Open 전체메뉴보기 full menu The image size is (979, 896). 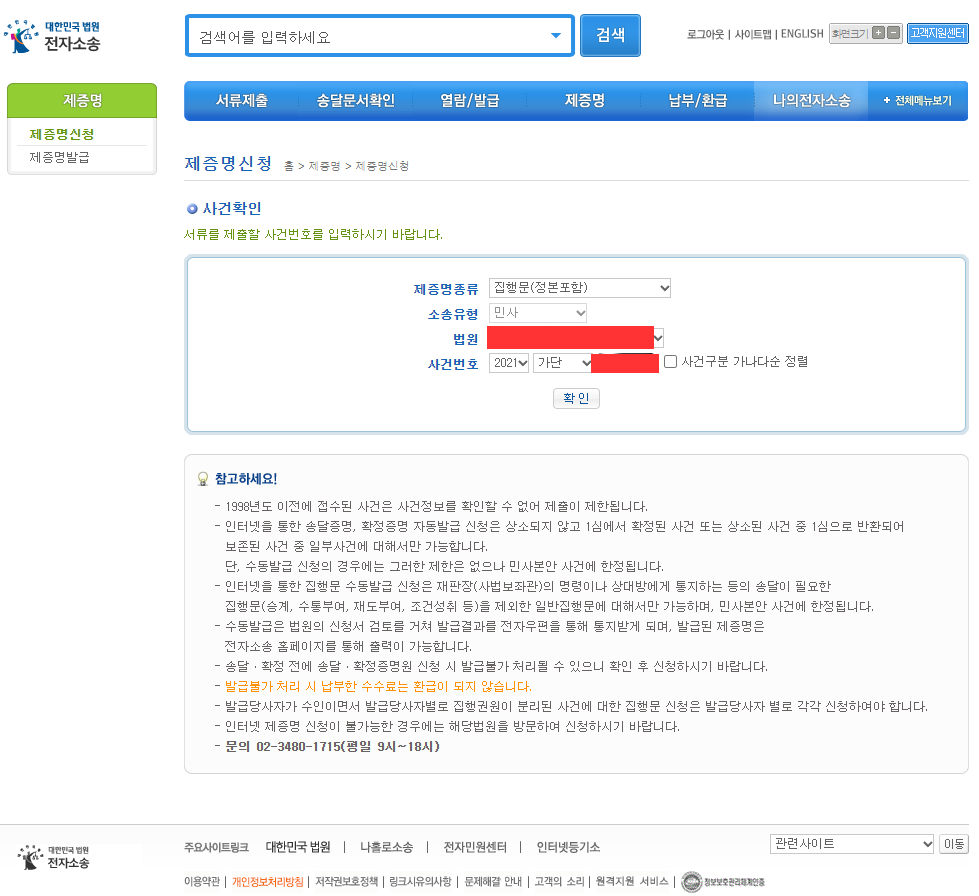(916, 101)
